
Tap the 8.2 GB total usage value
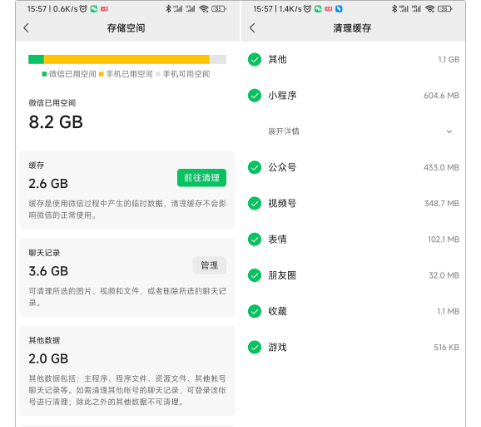56,122
